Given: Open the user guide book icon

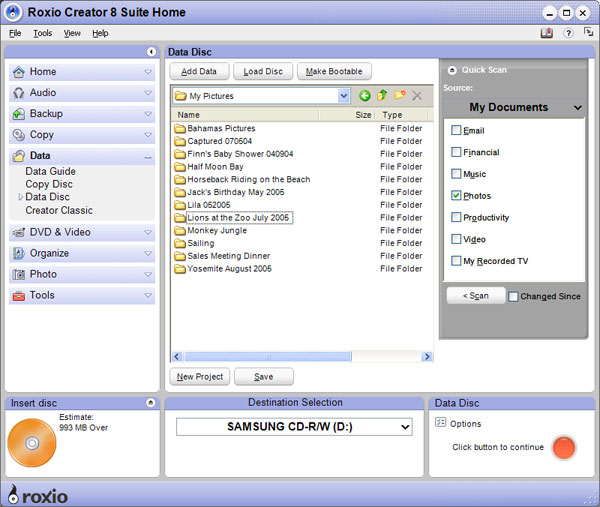Looking at the screenshot, I should click(547, 33).
